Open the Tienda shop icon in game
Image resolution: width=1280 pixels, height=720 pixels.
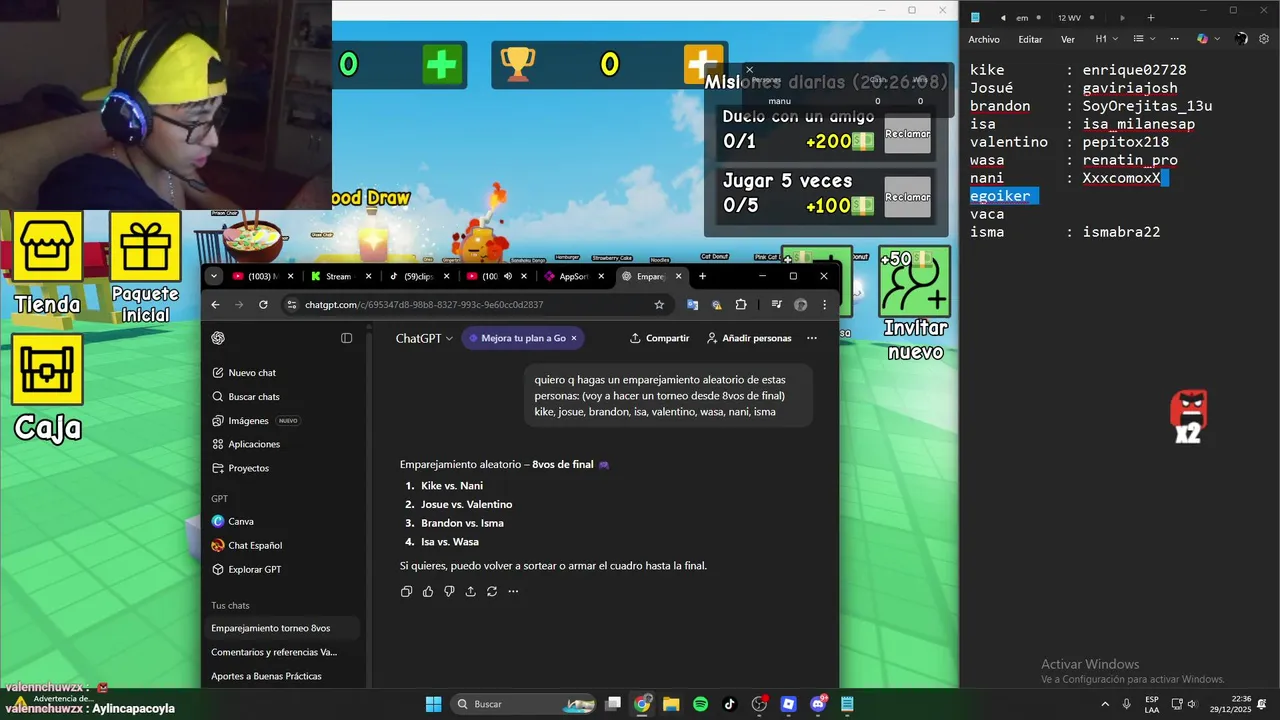(x=46, y=247)
